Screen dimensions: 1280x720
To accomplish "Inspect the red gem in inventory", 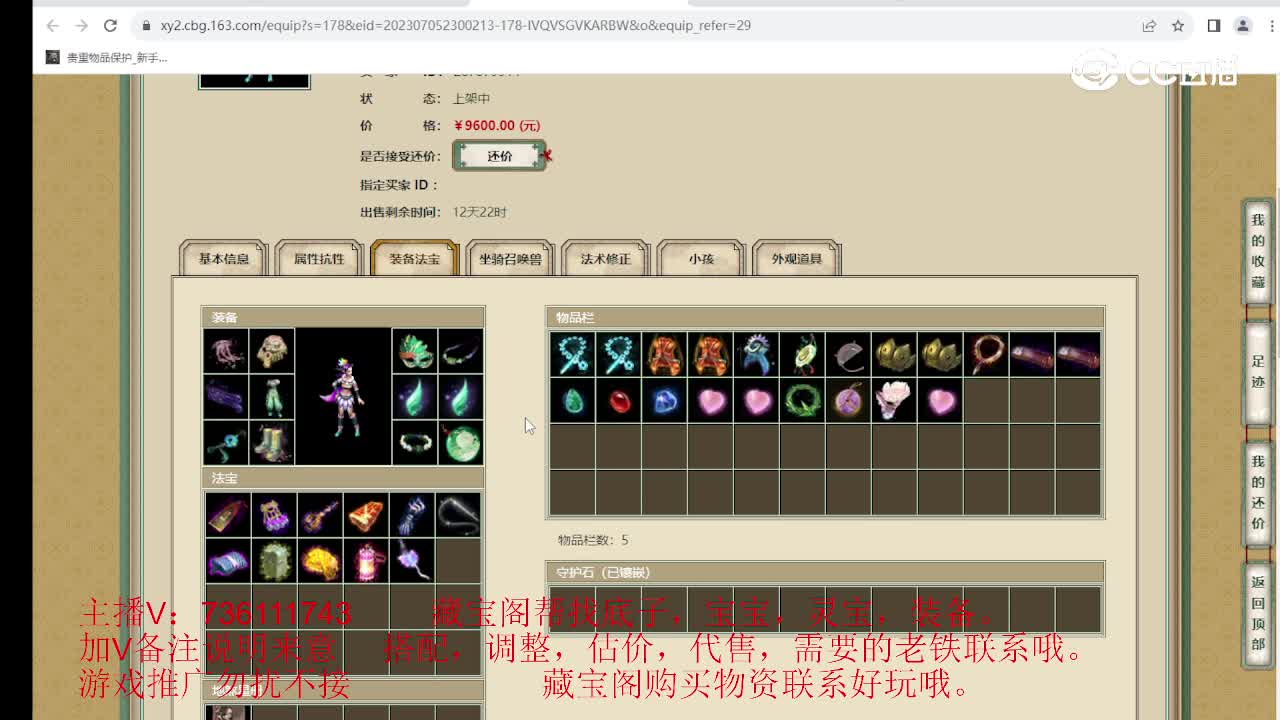I will pos(618,400).
